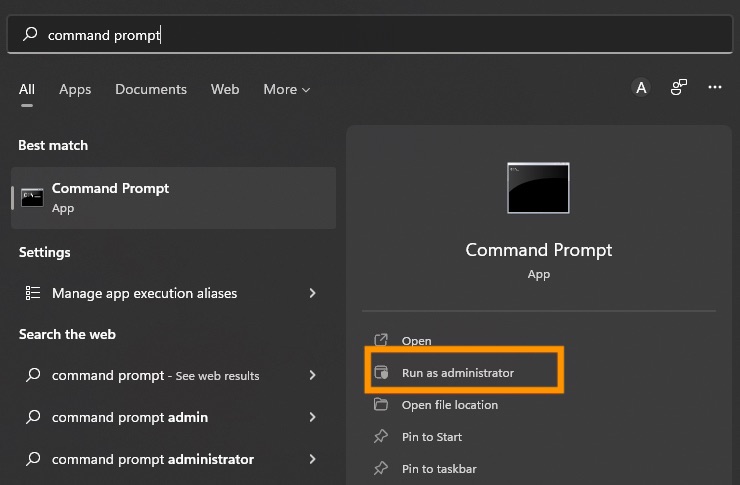This screenshot has width=740, height=485.
Task: Switch to the Documents filter tab
Action: (x=151, y=89)
